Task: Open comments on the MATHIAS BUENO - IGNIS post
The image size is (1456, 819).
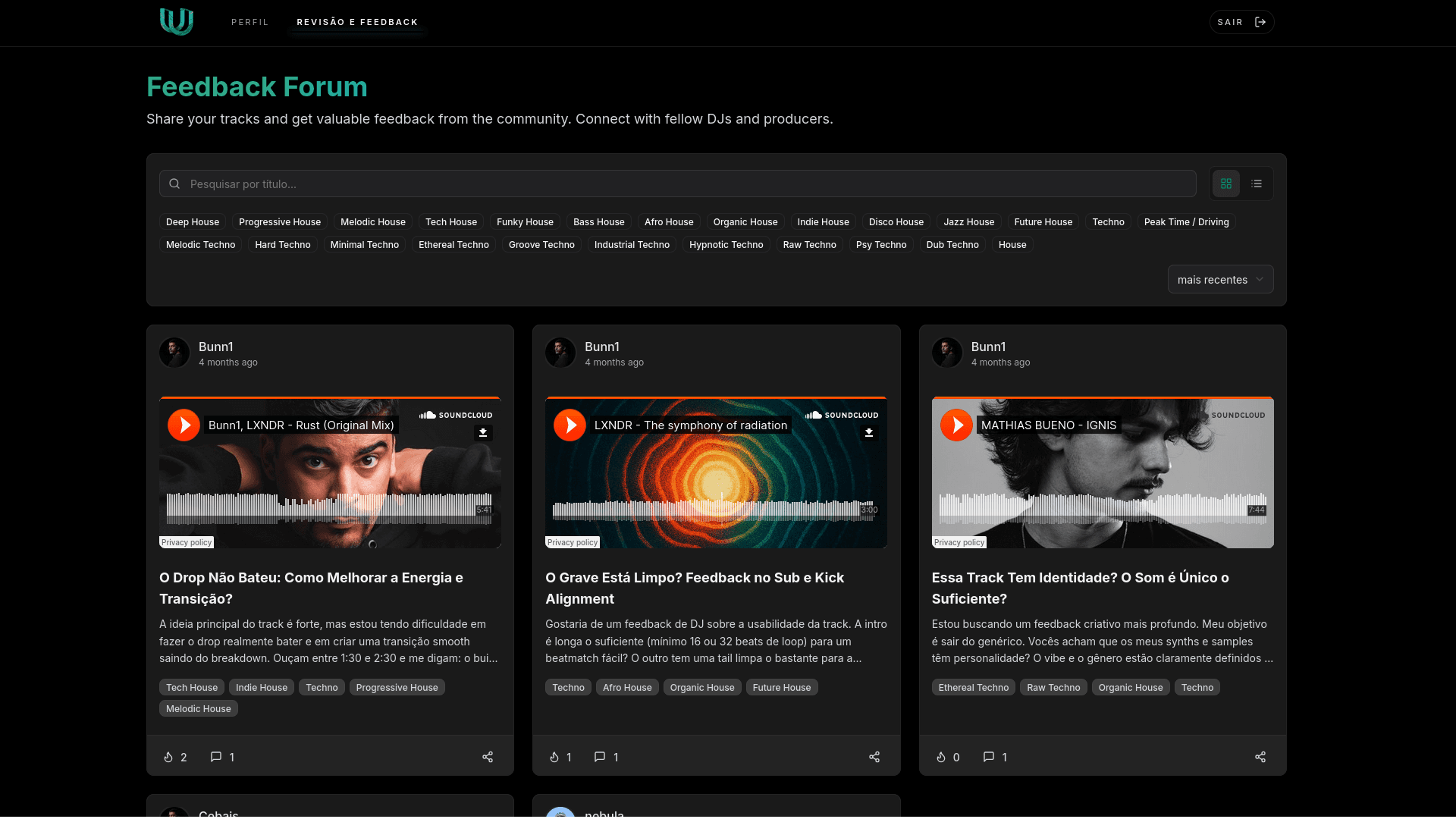Action: [x=988, y=757]
